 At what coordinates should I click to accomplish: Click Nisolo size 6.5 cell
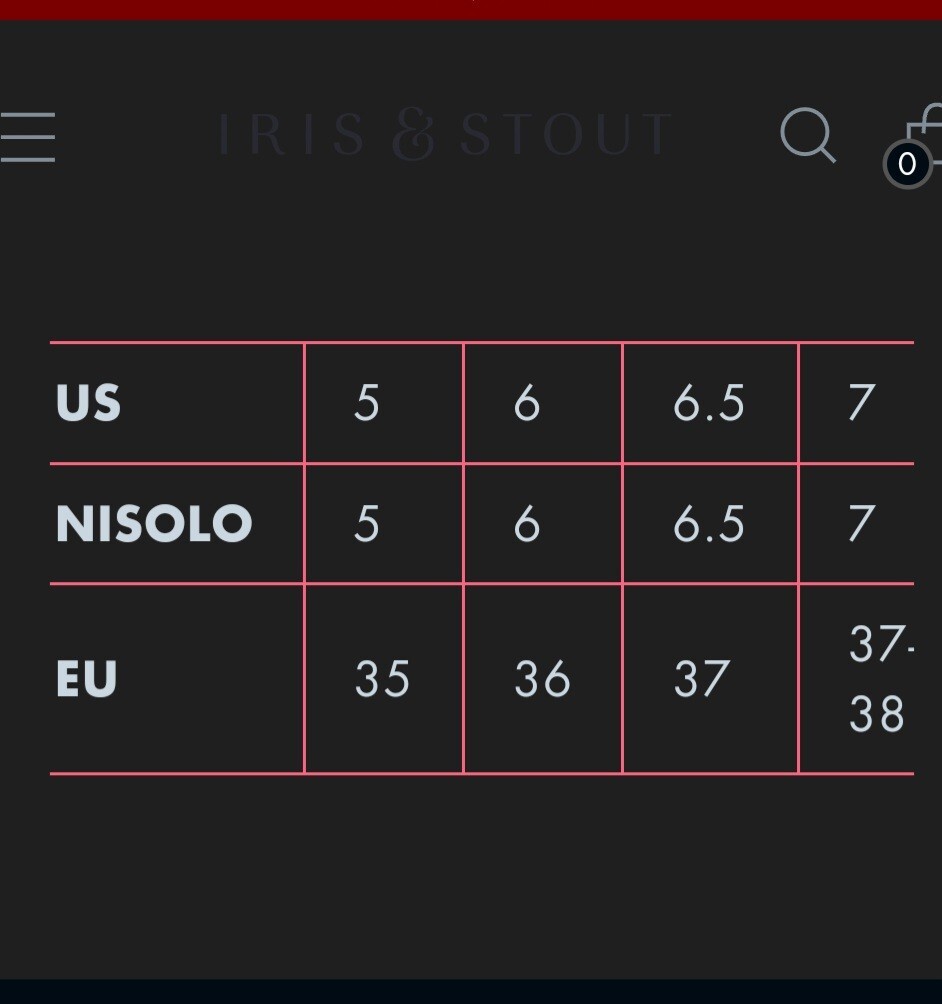point(710,524)
